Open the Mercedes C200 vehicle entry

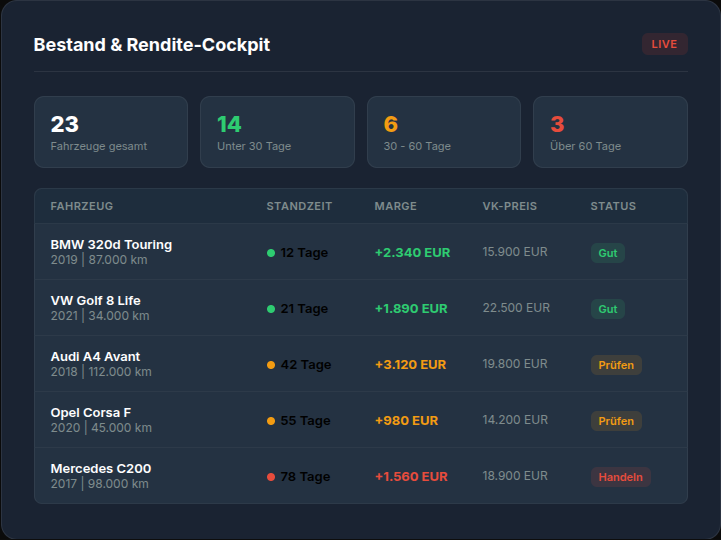click(x=101, y=469)
